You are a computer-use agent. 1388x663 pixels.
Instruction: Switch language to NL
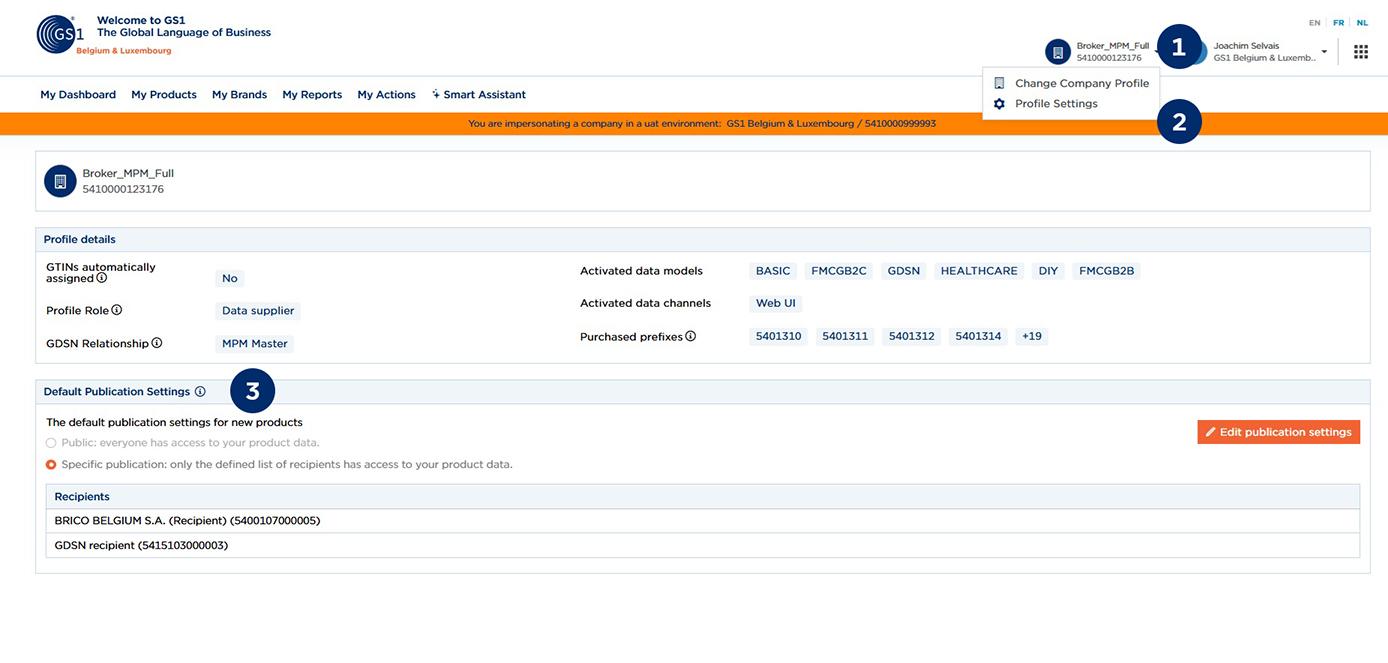coord(1362,23)
